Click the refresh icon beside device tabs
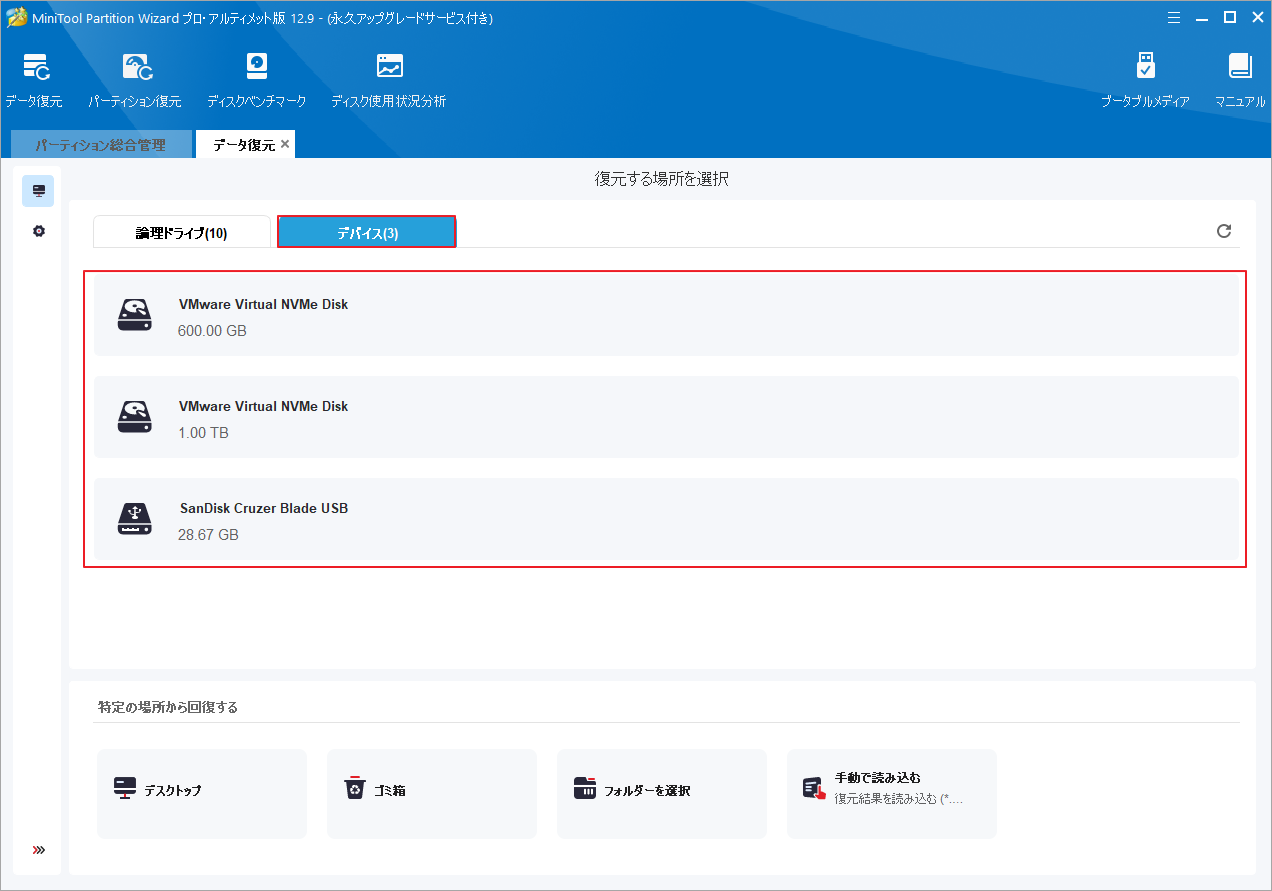The width and height of the screenshot is (1272, 891). point(1223,231)
